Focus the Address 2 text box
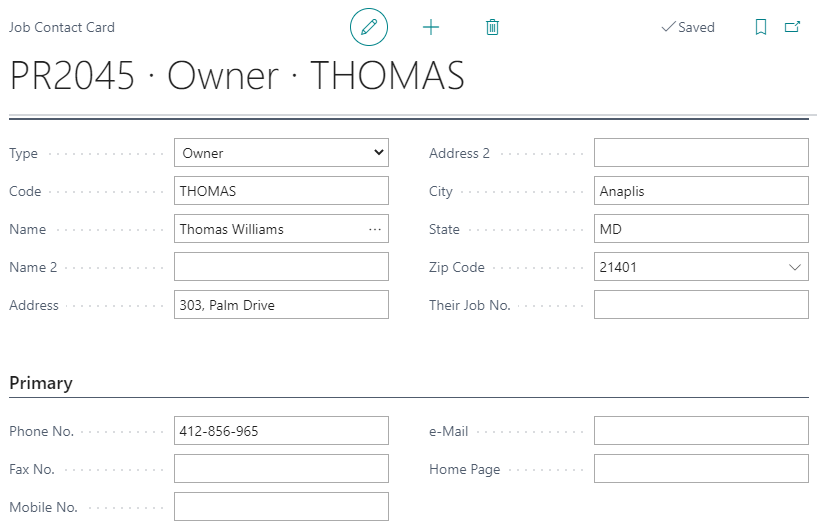Viewport: 817px width, 529px height. [701, 153]
